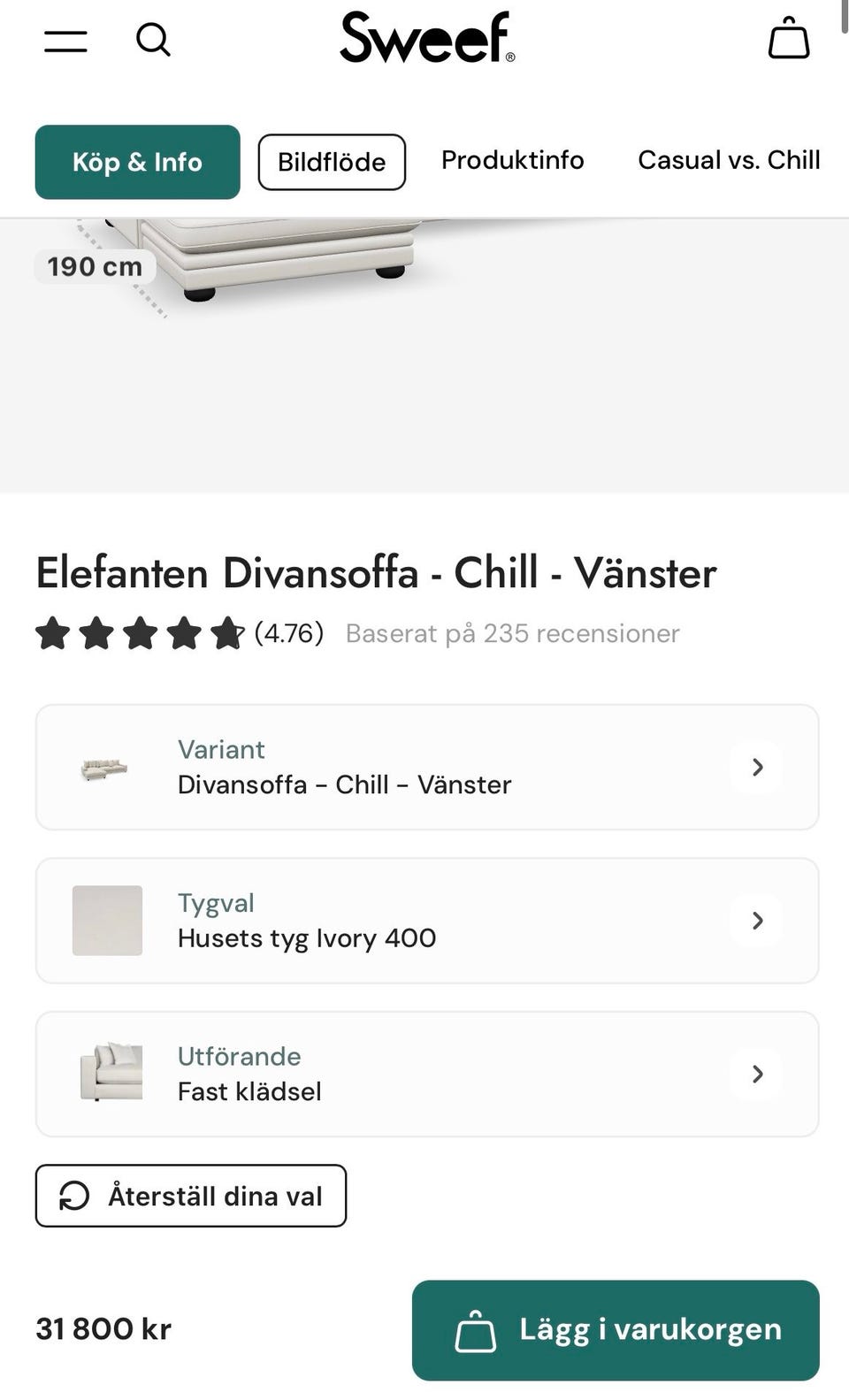849x1400 pixels.
Task: Open the Casual vs. Chill tab
Action: point(729,160)
